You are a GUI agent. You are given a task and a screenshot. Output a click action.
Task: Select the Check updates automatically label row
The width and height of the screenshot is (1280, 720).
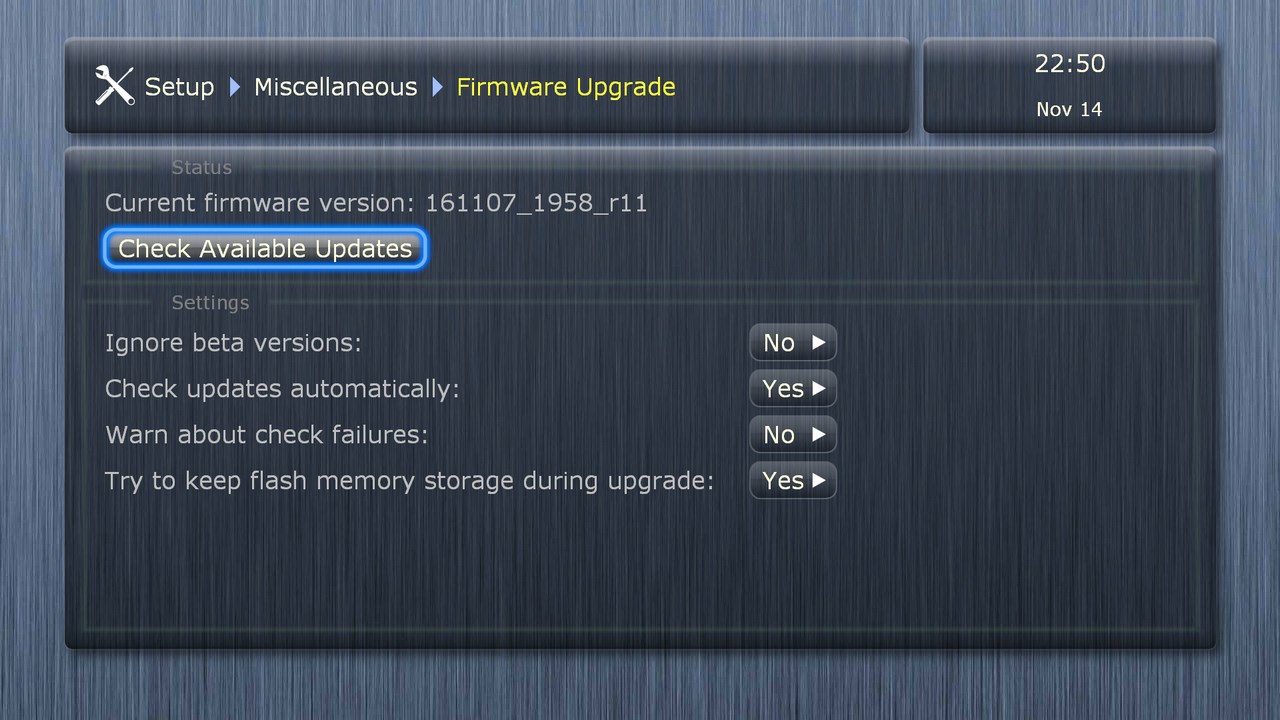pyautogui.click(x=282, y=388)
